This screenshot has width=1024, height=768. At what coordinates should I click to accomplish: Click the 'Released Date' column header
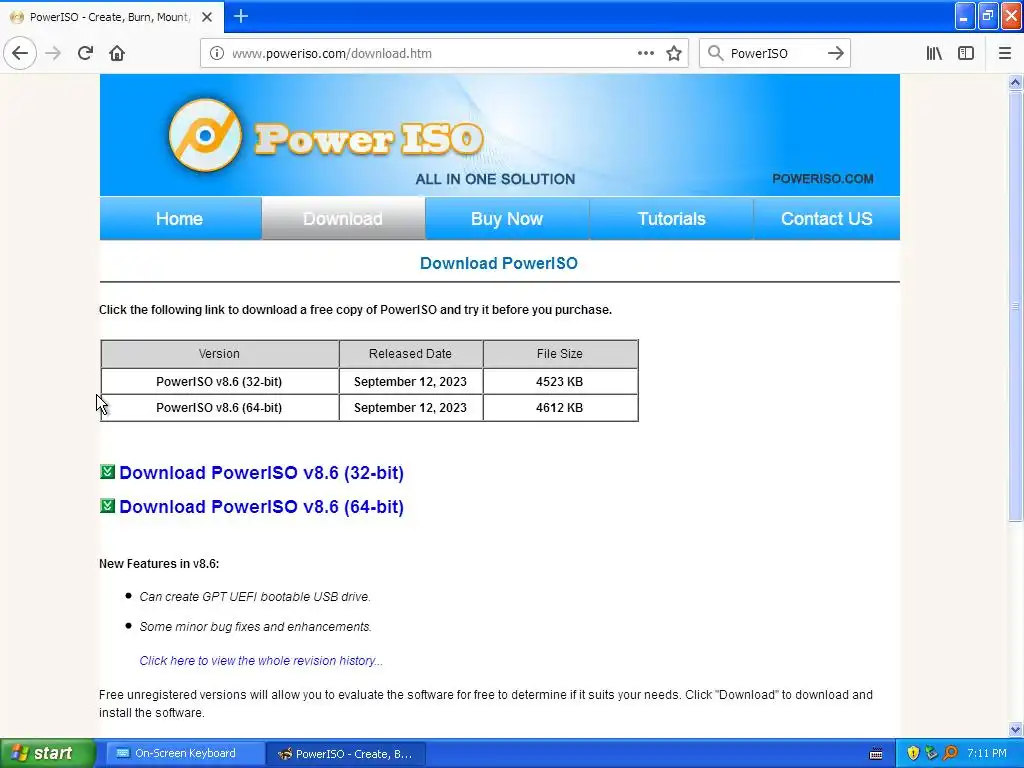pos(410,353)
